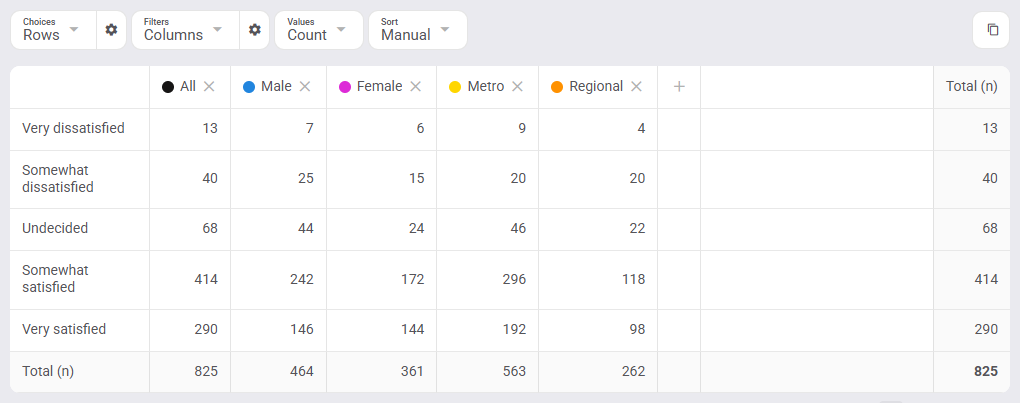
Task: Remove the Regional column filter
Action: pyautogui.click(x=636, y=86)
